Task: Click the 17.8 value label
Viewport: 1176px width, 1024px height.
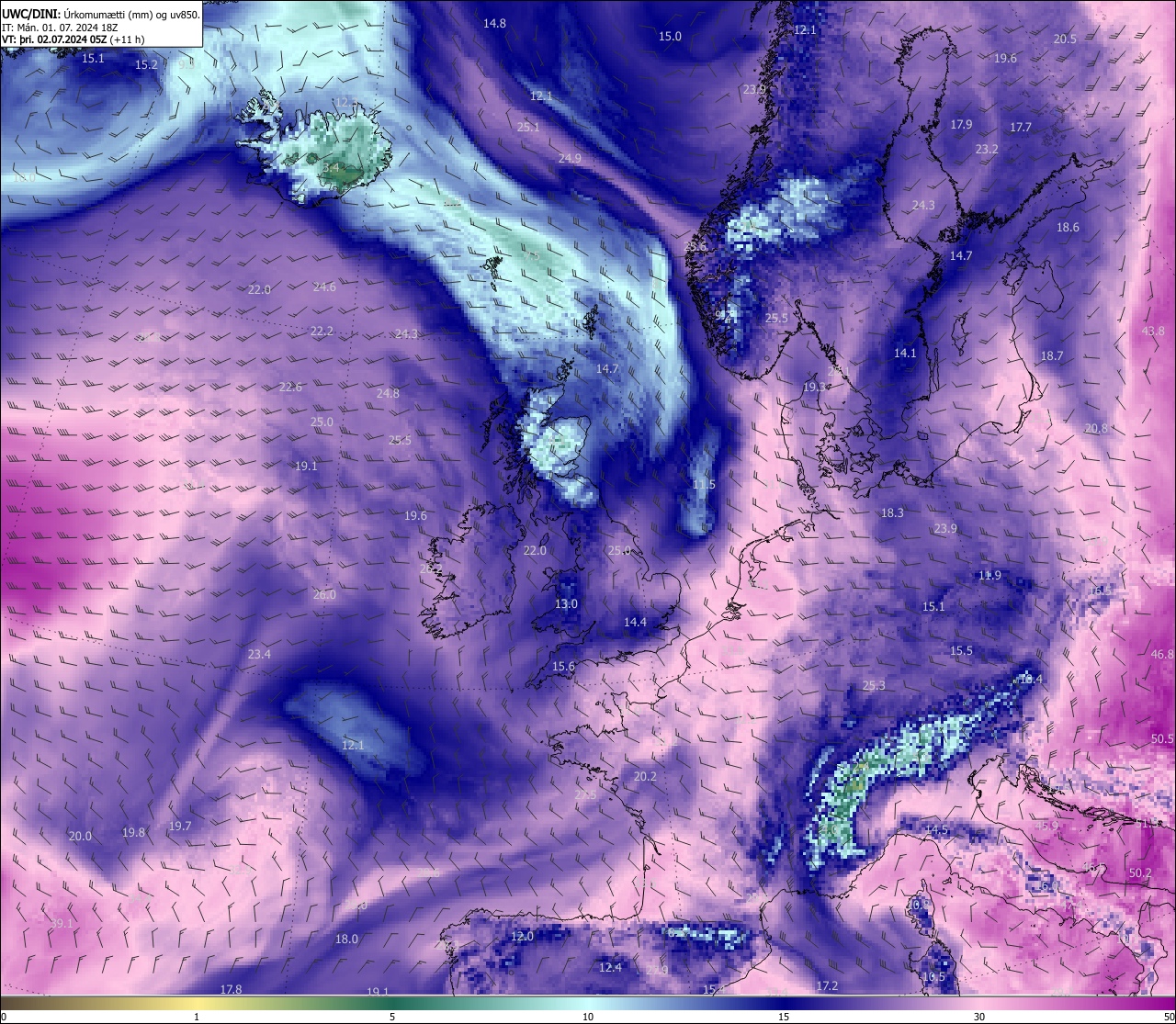Action: click(x=232, y=989)
